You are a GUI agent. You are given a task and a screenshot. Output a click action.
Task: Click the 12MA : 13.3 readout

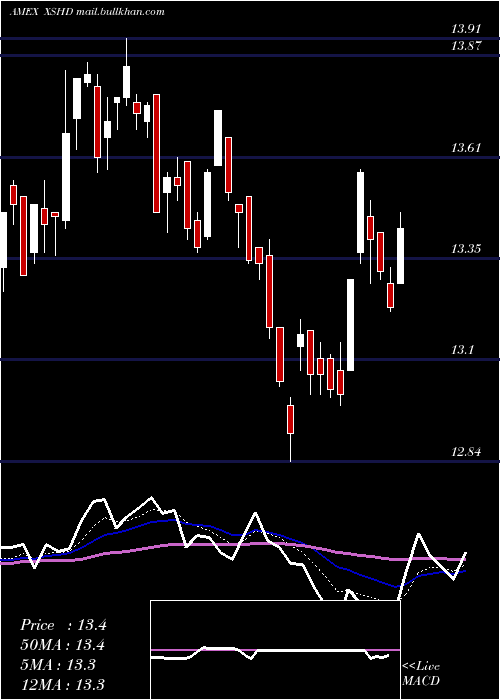pos(62,684)
